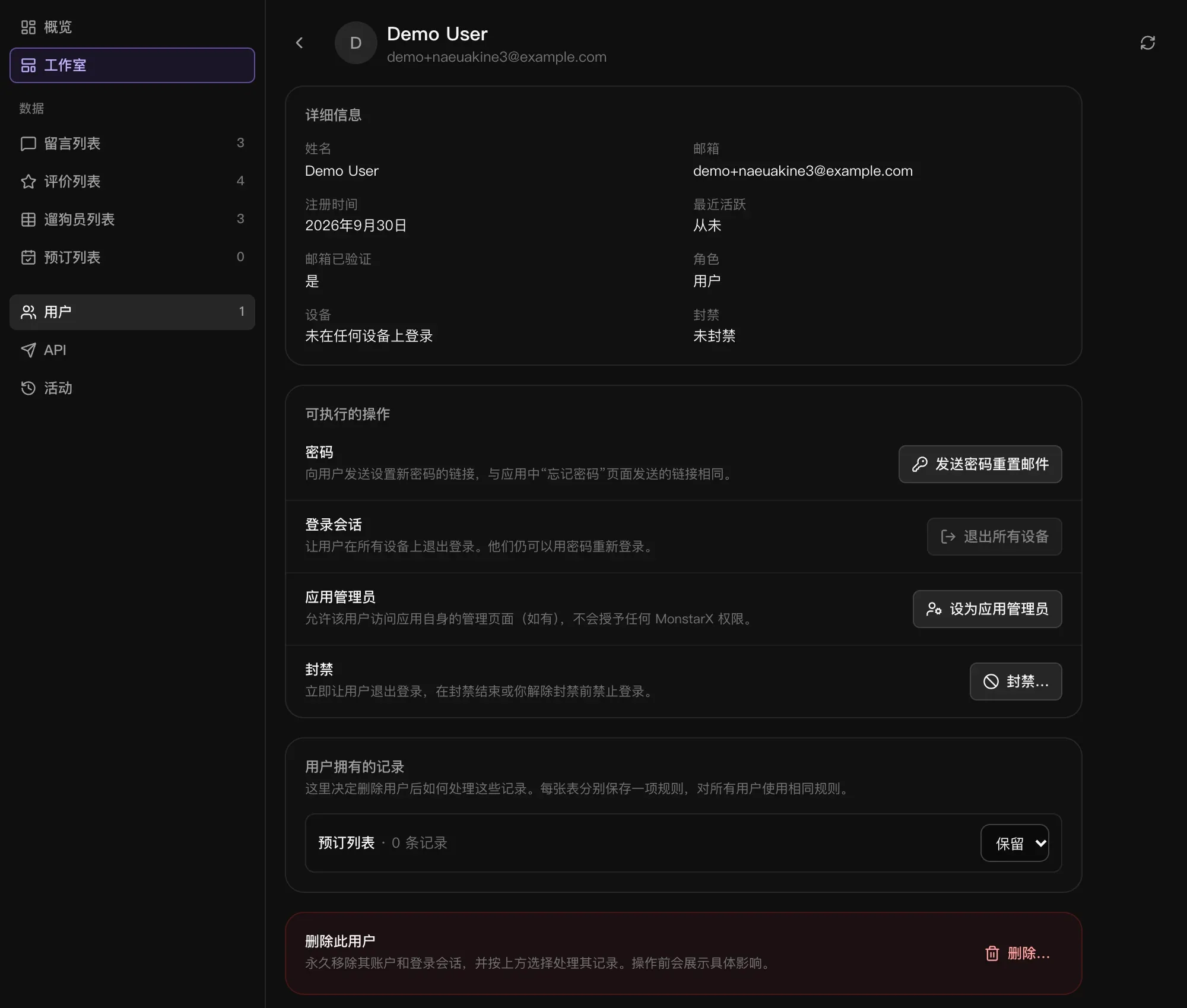Click the 未封禁 status value
The image size is (1187, 1008).
[x=714, y=336]
